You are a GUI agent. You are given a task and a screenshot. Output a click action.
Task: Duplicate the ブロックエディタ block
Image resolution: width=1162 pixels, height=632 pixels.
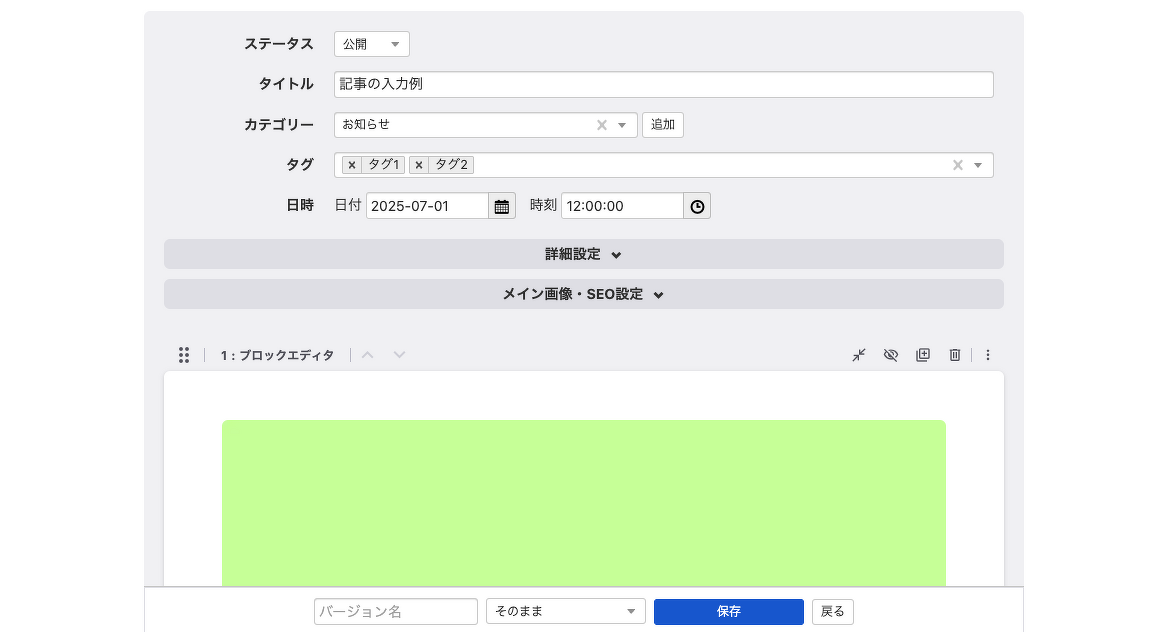922,355
